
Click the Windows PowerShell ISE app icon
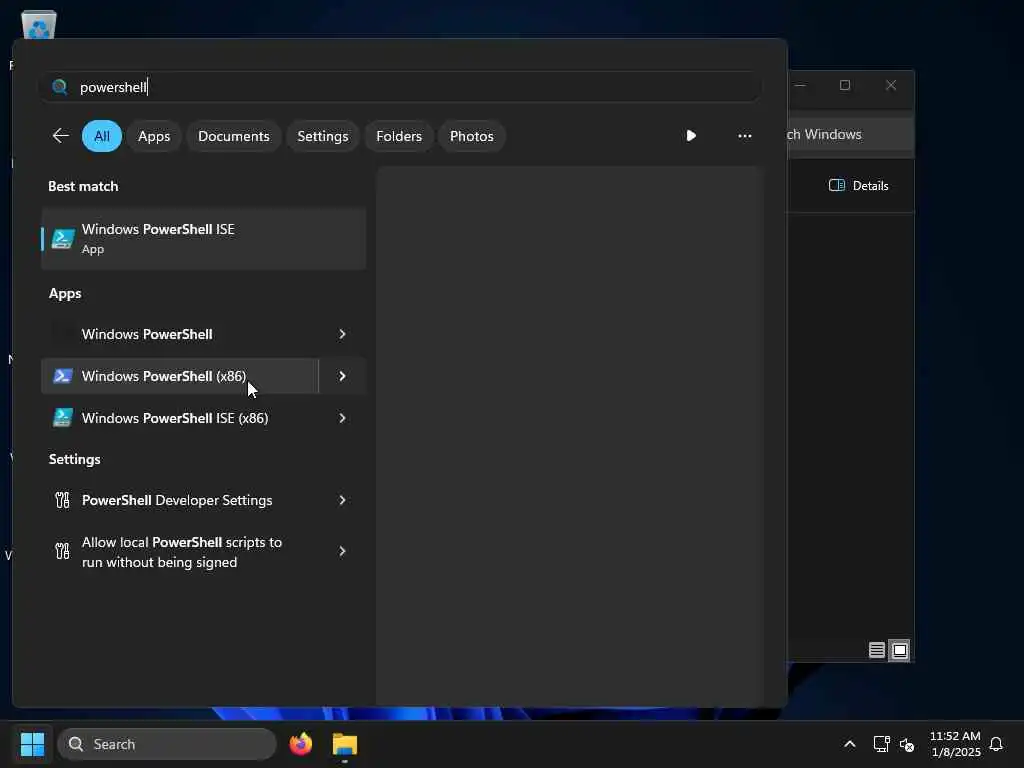pos(63,238)
